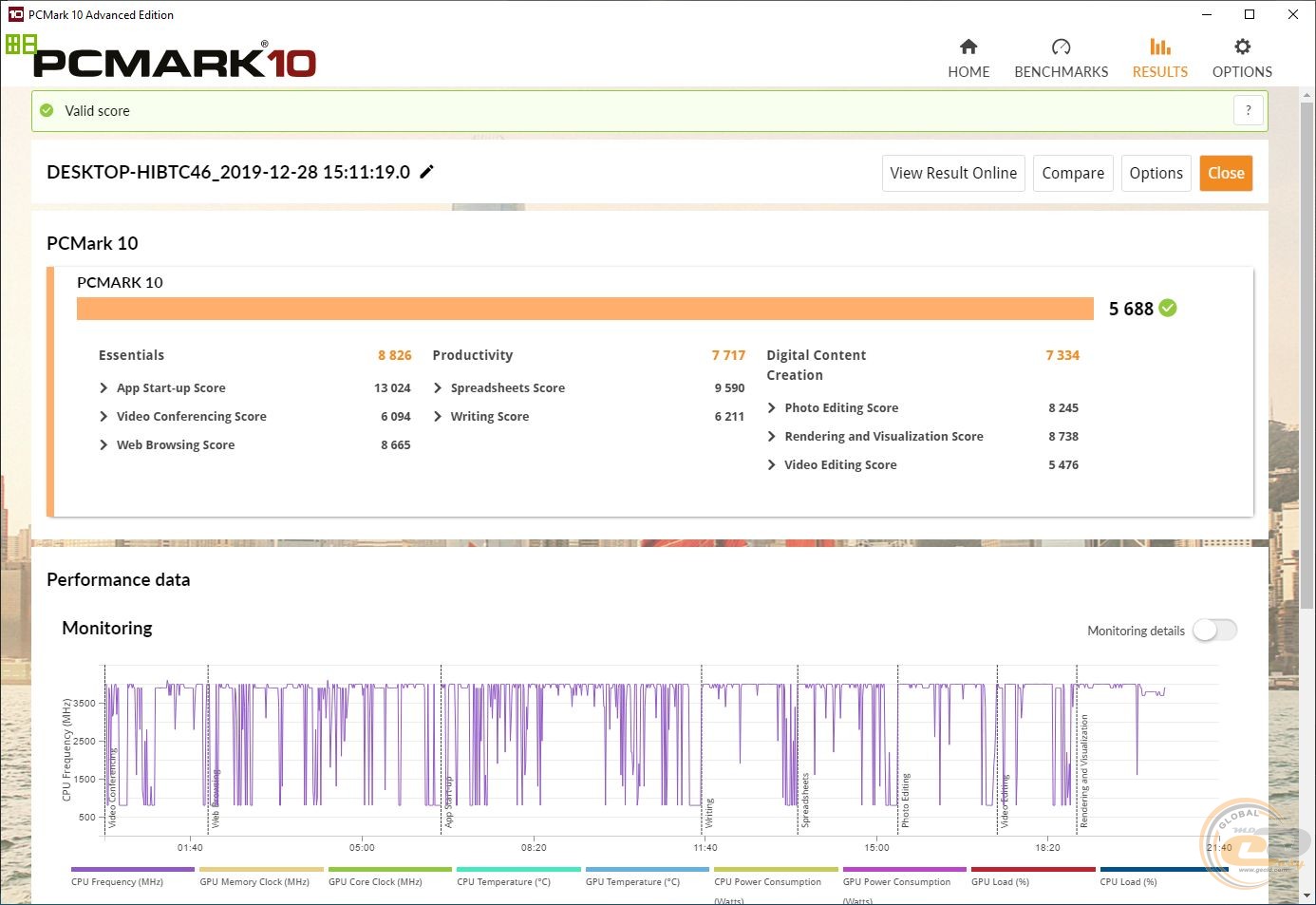The width and height of the screenshot is (1316, 905).
Task: Select the RESULTS tab label
Action: (x=1159, y=72)
